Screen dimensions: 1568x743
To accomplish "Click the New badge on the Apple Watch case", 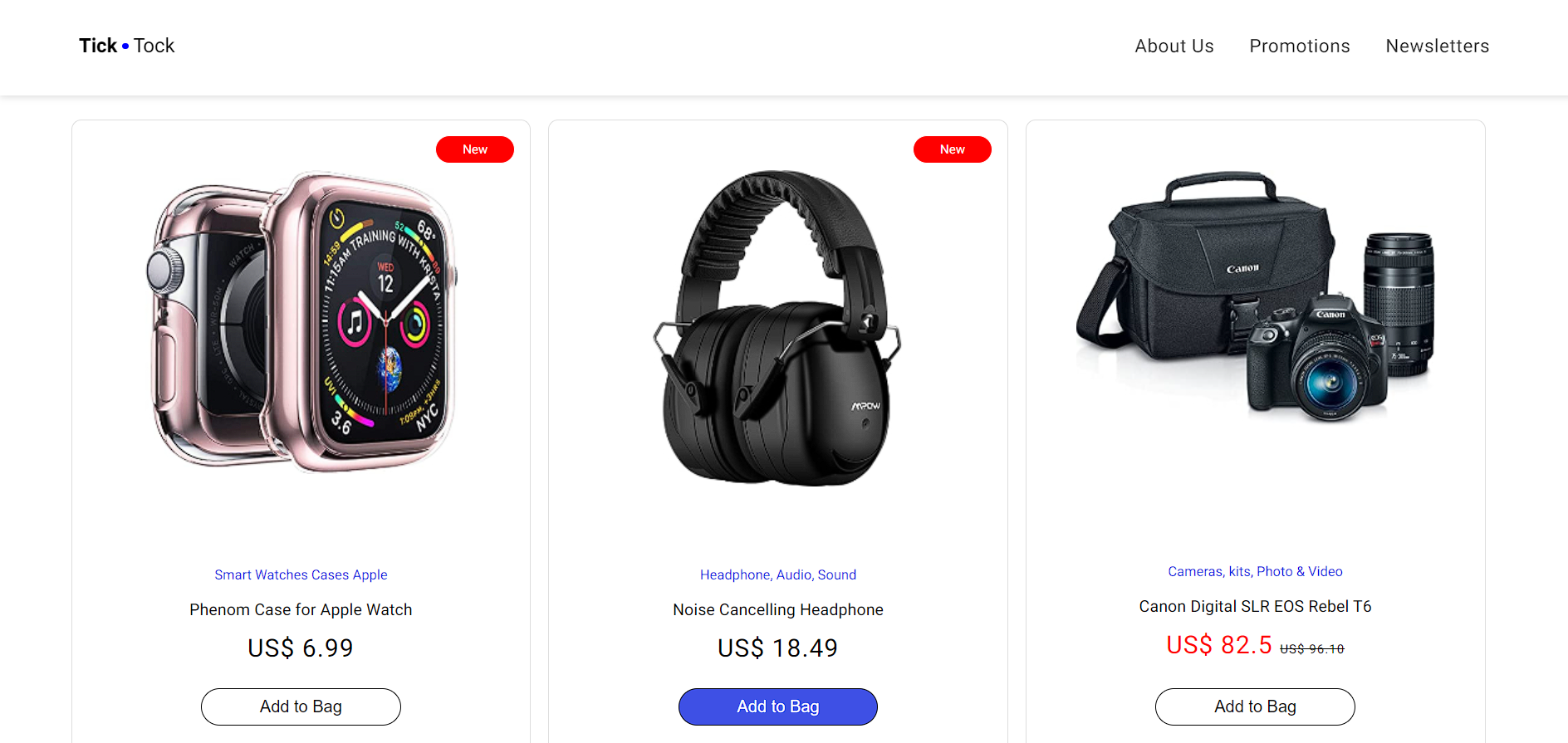I will (475, 149).
